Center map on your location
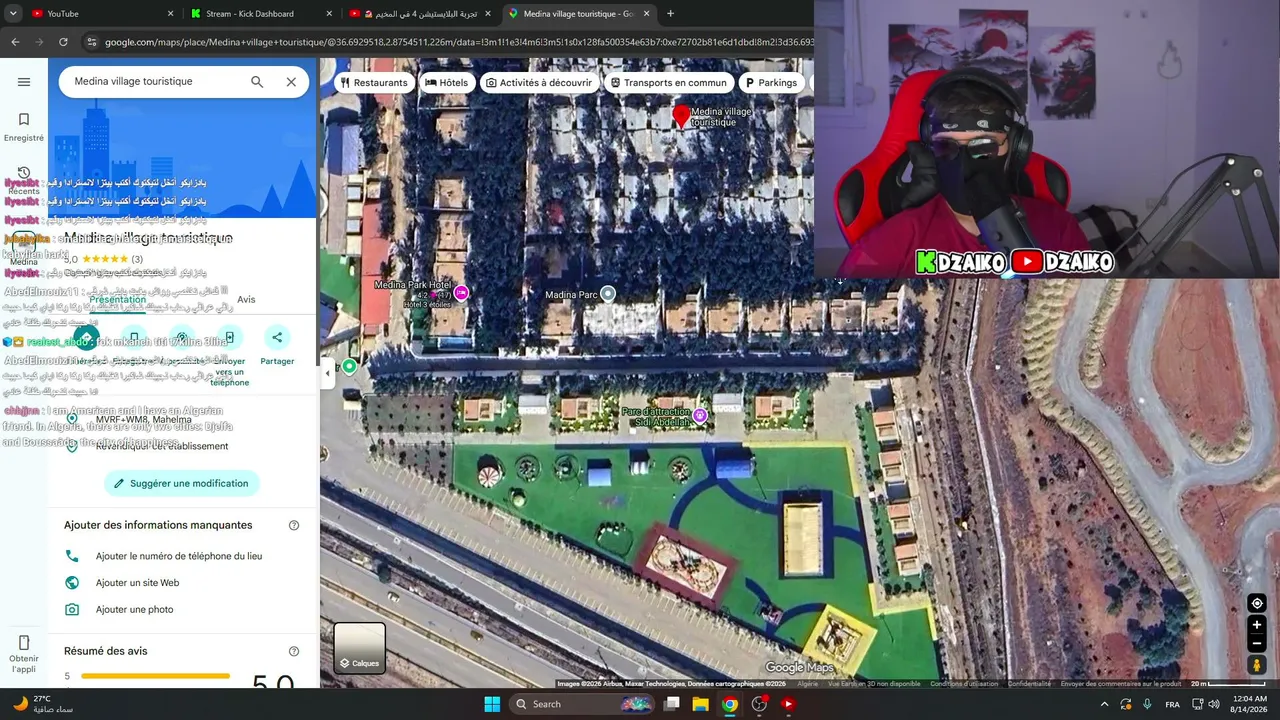This screenshot has width=1280, height=720. pos(1257,603)
